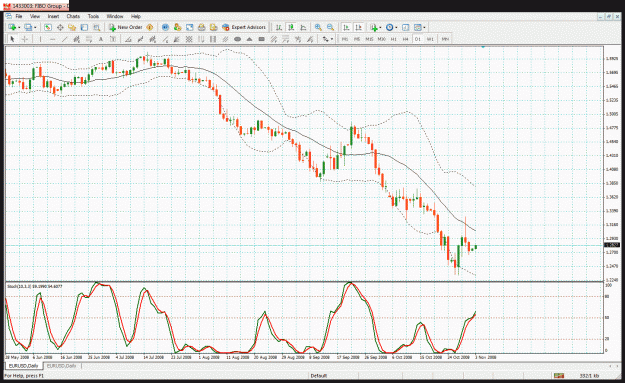The height and width of the screenshot is (383, 625).
Task: Expand the Profiles dropdown arrow
Action: (35, 27)
